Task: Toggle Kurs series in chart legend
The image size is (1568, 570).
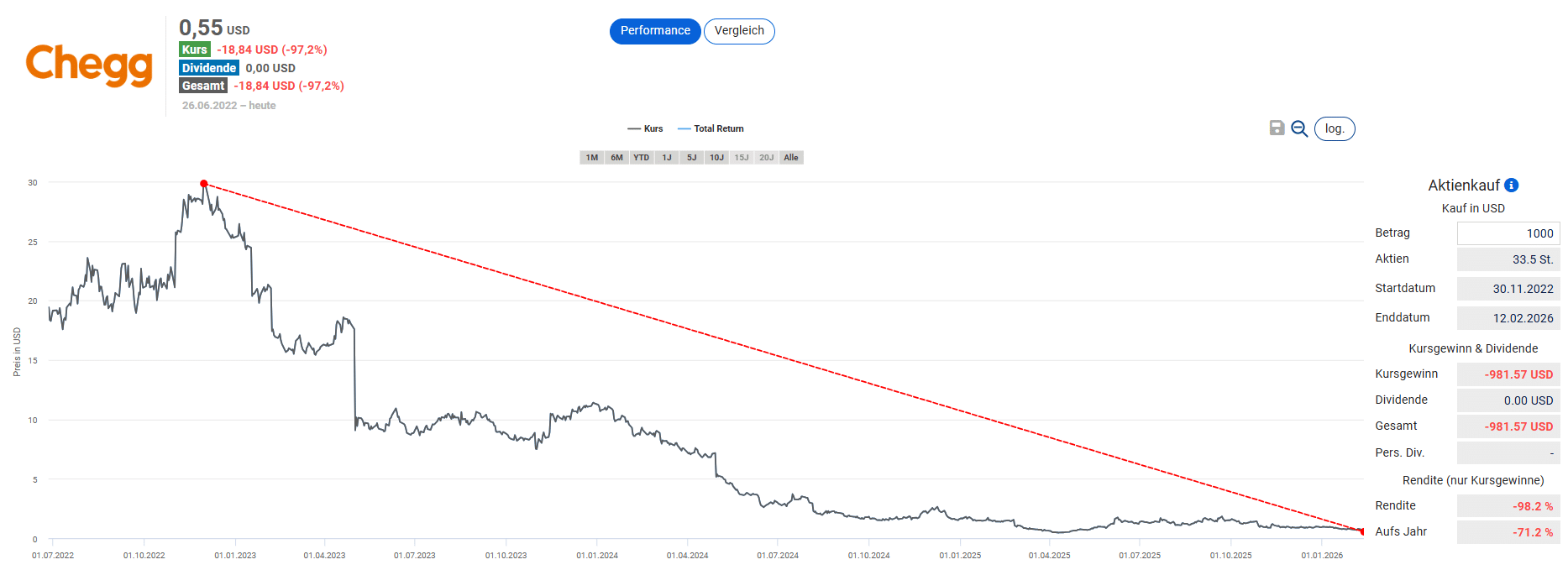Action: 645,128
